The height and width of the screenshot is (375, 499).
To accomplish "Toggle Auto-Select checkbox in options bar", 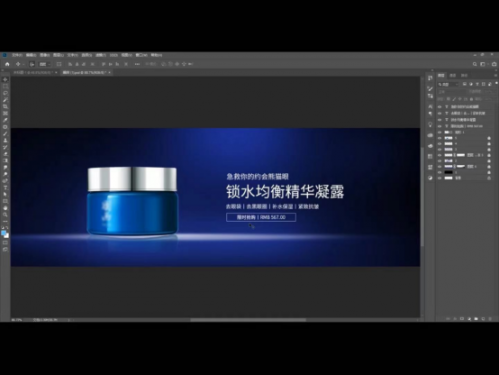I will 32,64.
